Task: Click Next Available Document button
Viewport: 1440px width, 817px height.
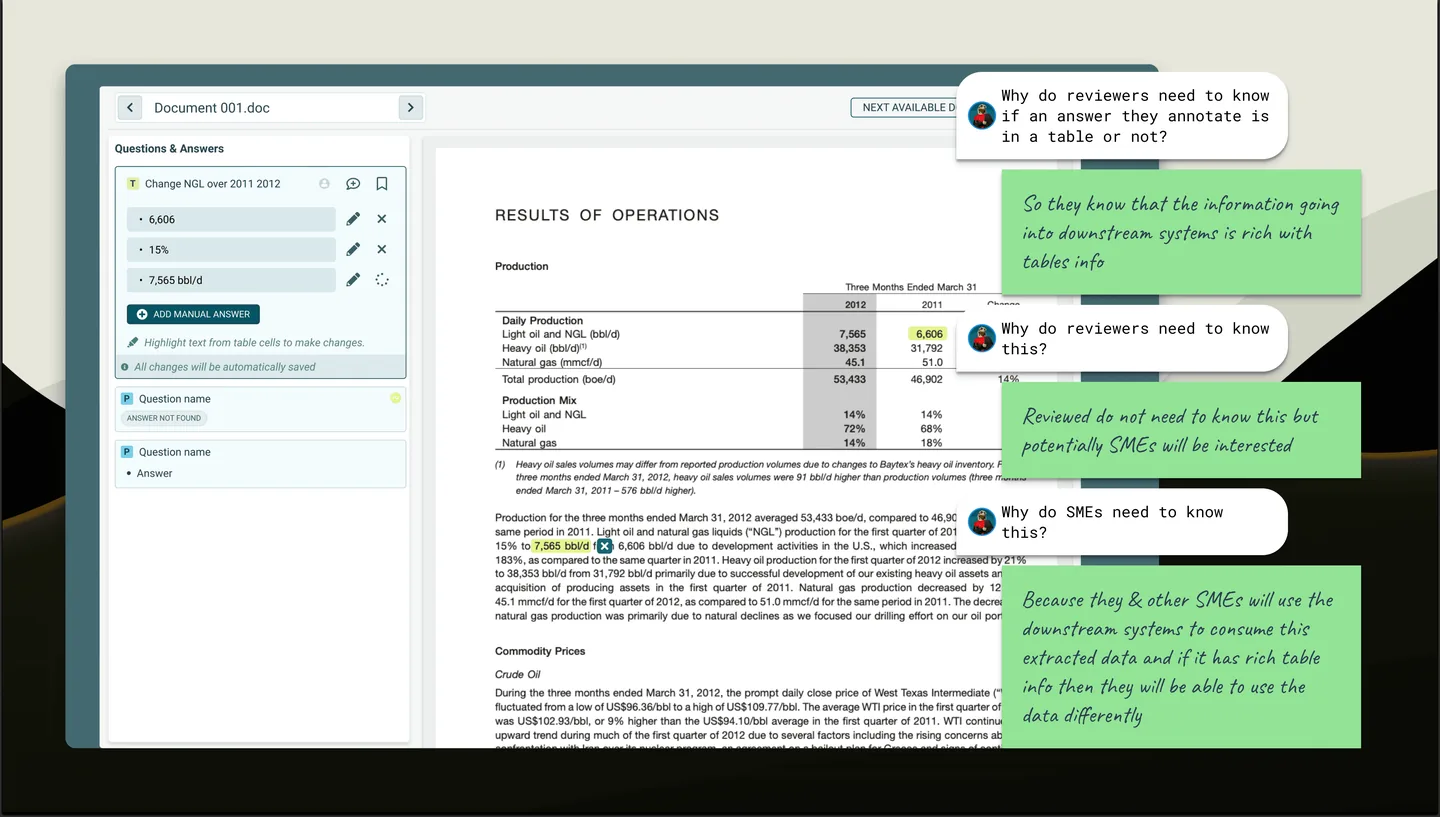Action: (x=905, y=107)
